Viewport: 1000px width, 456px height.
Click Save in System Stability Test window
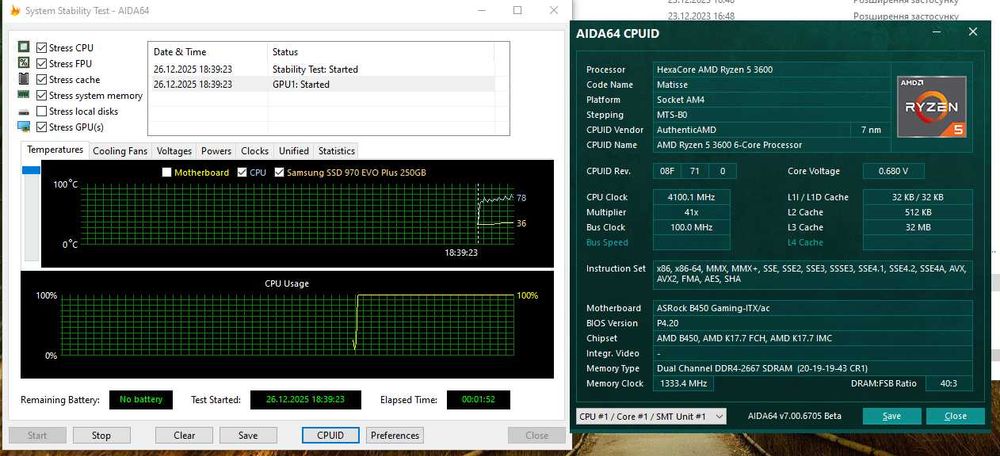click(248, 436)
